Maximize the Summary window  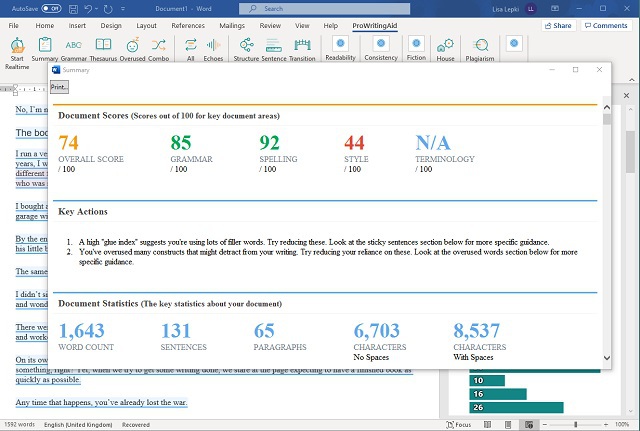coord(576,69)
